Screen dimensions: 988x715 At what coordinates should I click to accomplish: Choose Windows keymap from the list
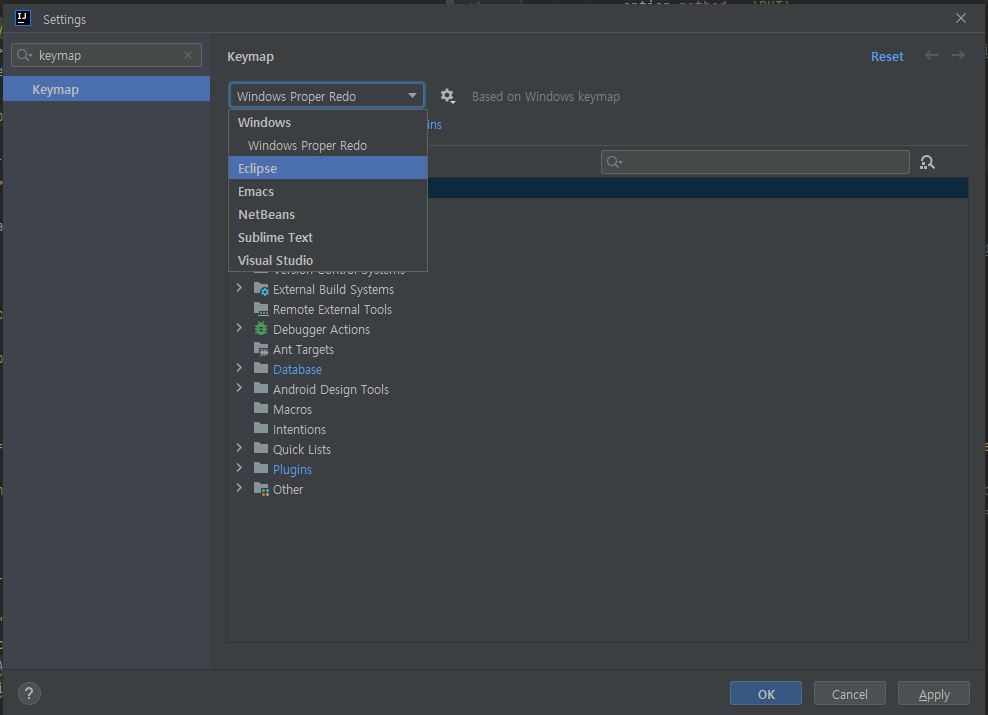(x=328, y=122)
